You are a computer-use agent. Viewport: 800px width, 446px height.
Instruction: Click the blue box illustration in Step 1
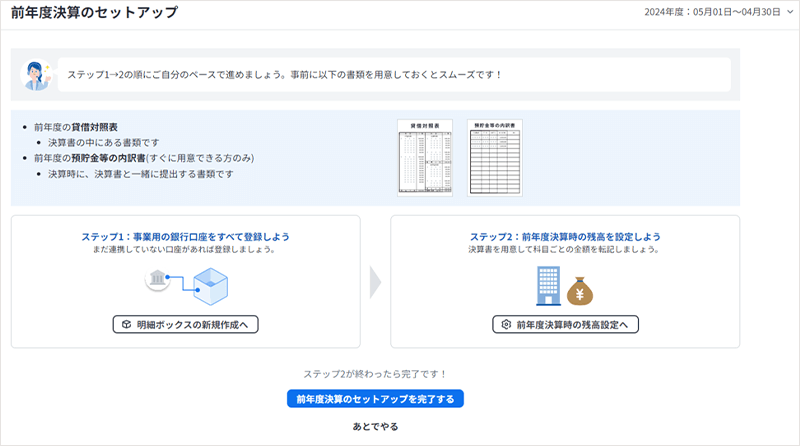tap(209, 287)
